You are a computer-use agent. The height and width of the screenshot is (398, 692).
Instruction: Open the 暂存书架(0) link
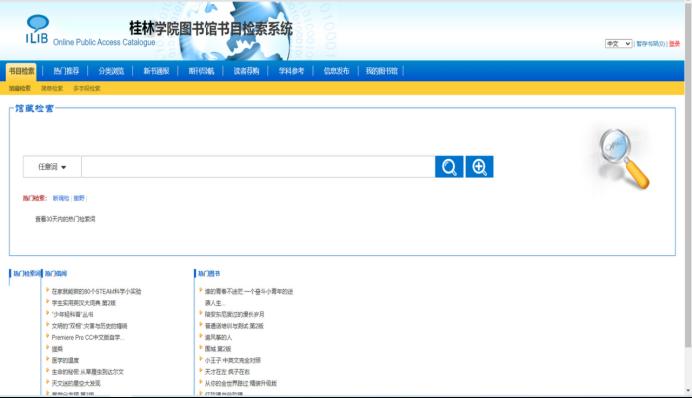point(651,44)
